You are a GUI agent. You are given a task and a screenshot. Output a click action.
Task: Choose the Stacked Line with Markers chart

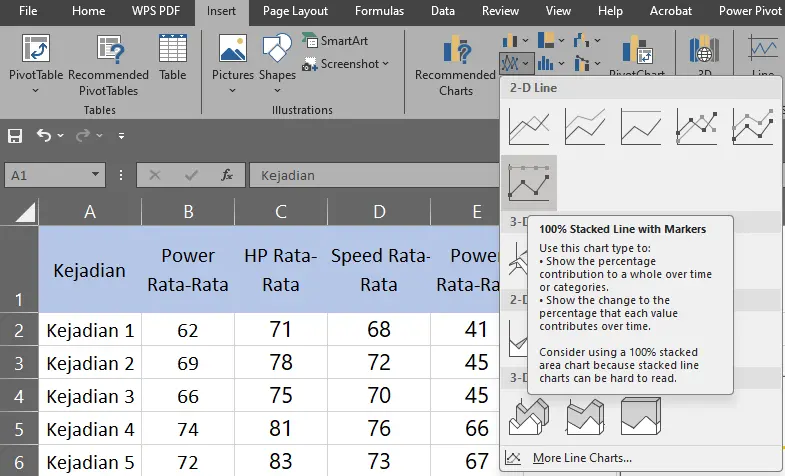click(x=753, y=127)
